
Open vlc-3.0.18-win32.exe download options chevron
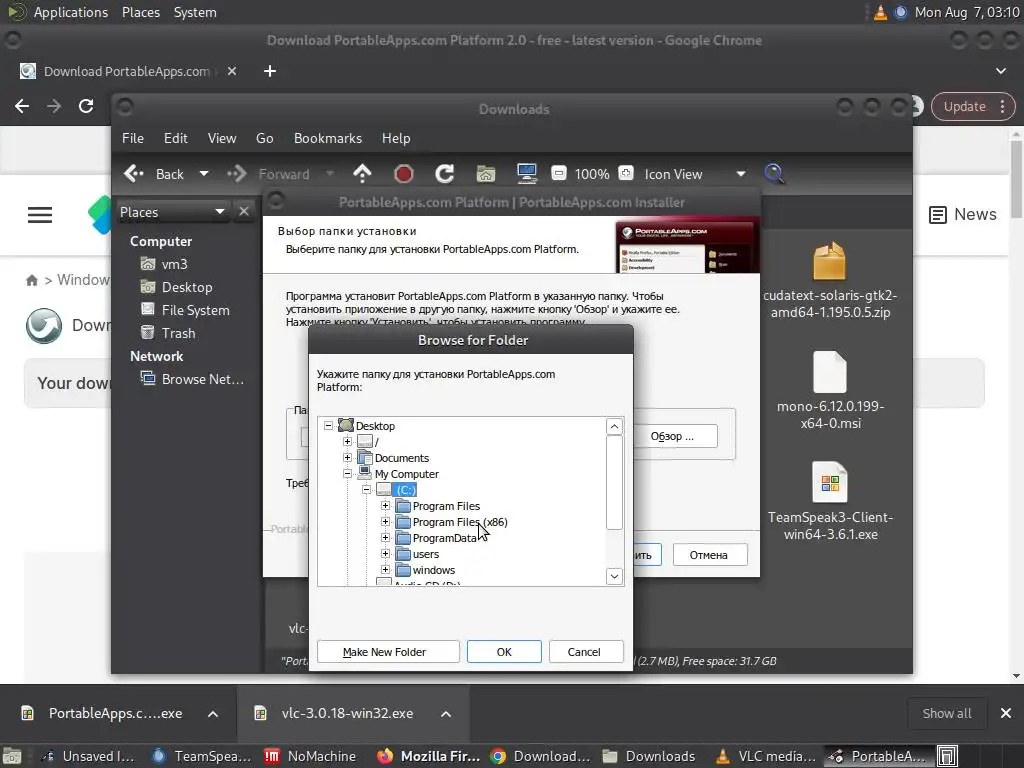(446, 714)
